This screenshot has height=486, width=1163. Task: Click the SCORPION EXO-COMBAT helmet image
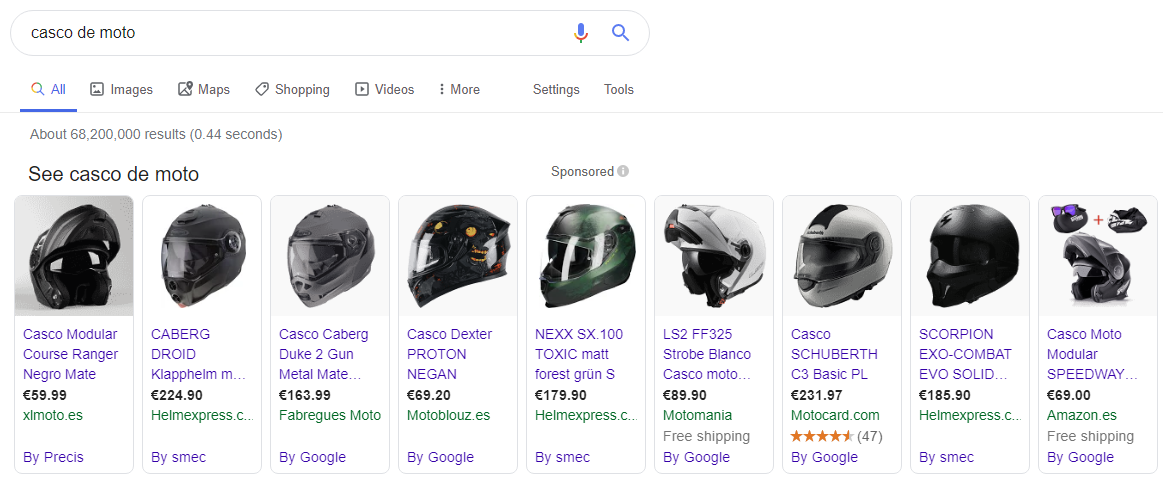pos(969,256)
